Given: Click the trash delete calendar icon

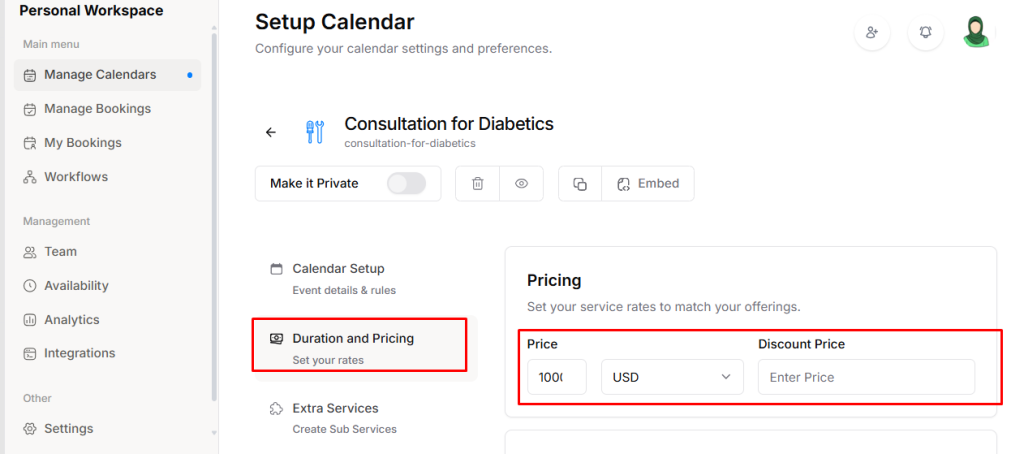Looking at the screenshot, I should click(x=478, y=184).
